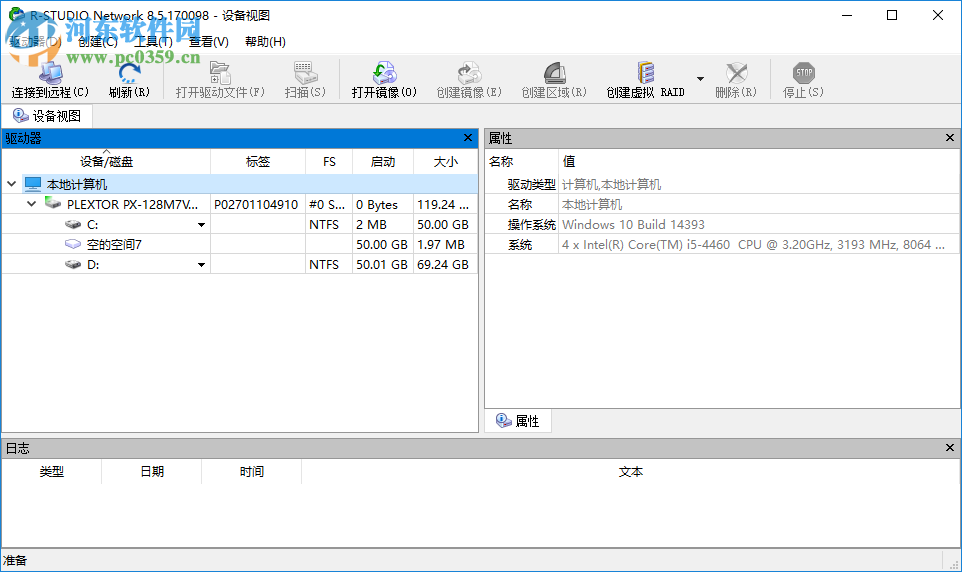Viewport: 962px width, 572px height.
Task: Close the 日志 panel
Action: 950,447
